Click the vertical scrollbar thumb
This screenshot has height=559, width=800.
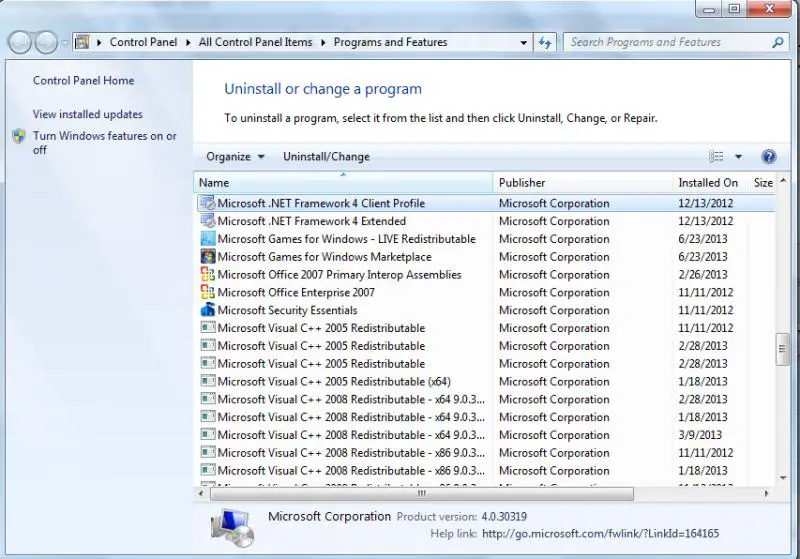(x=782, y=349)
